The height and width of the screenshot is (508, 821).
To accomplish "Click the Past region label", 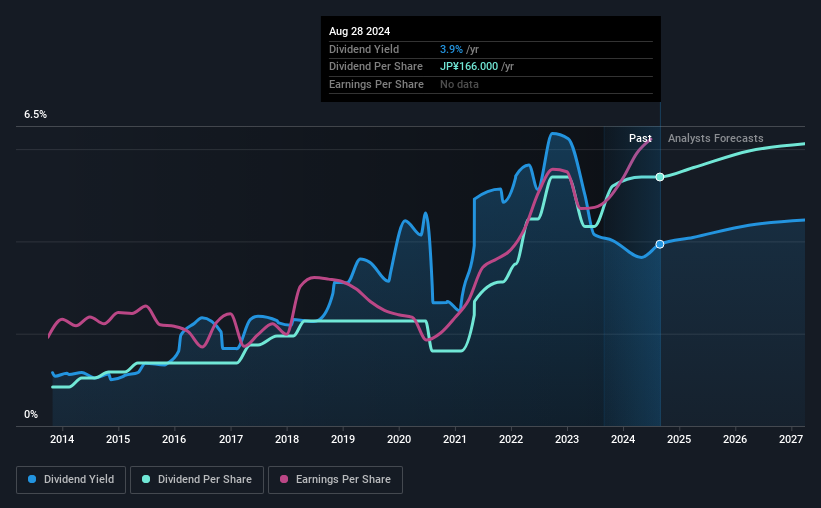I will [x=640, y=138].
